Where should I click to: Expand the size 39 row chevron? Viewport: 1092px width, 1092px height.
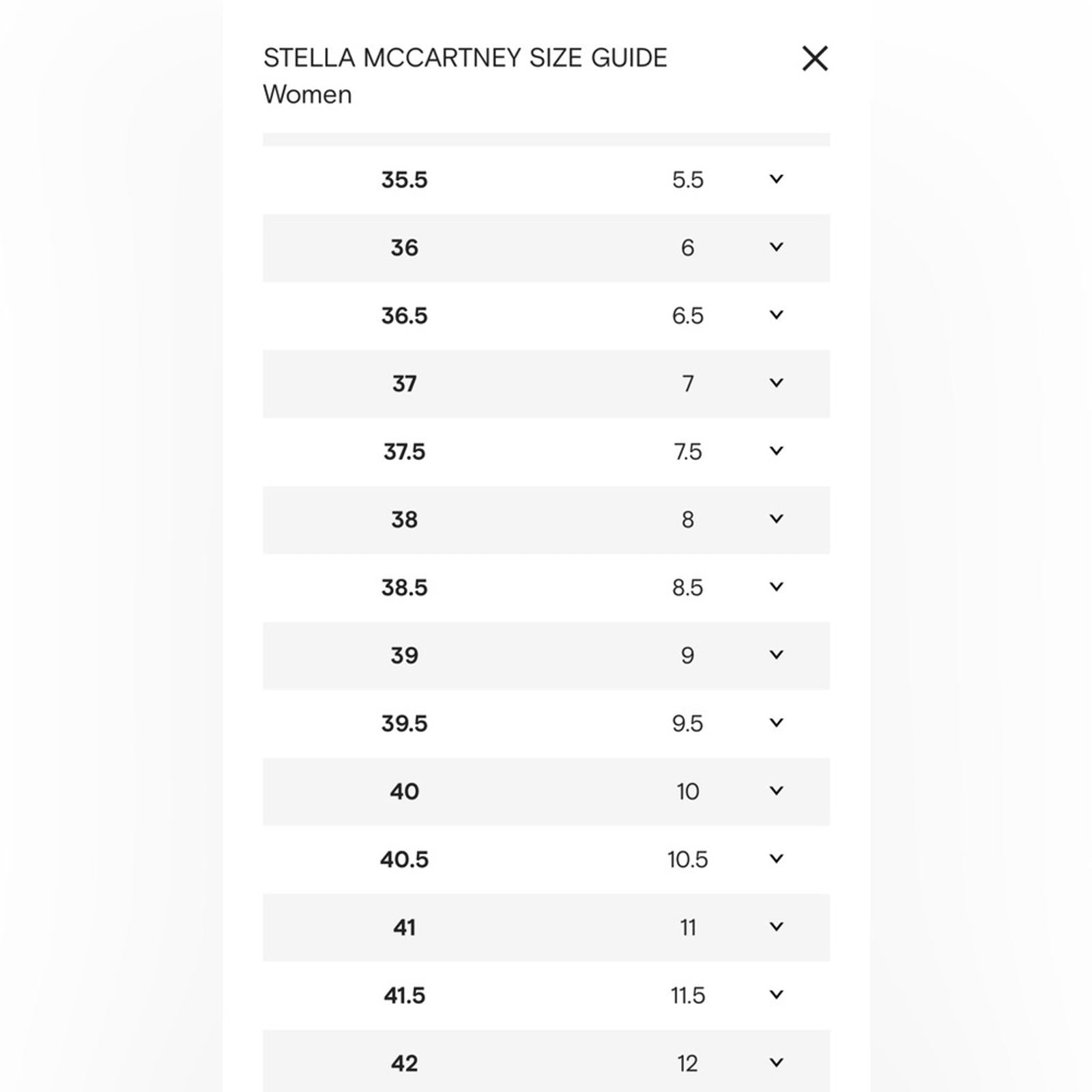[776, 655]
